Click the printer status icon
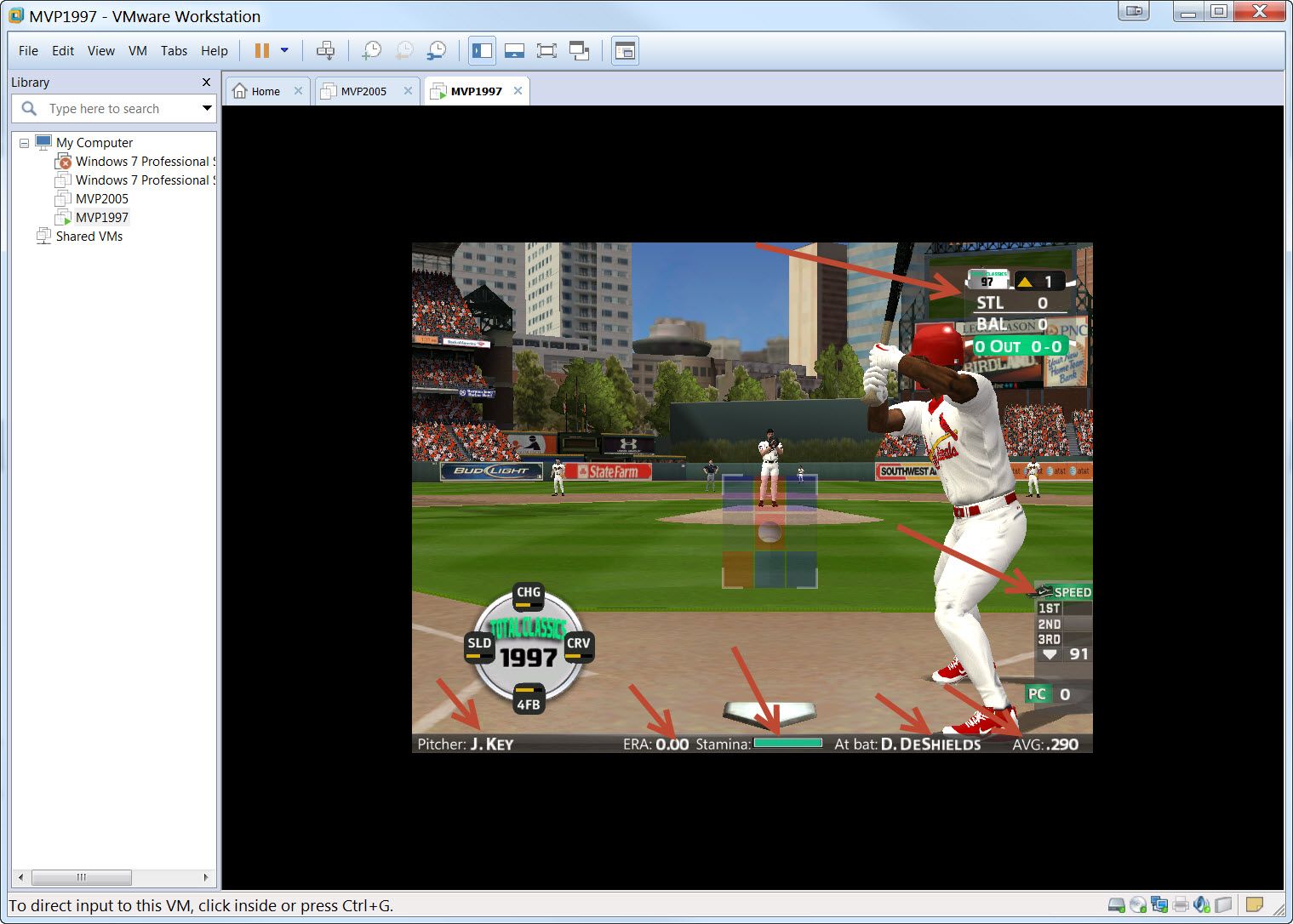The width and height of the screenshot is (1293, 924). 1180,904
